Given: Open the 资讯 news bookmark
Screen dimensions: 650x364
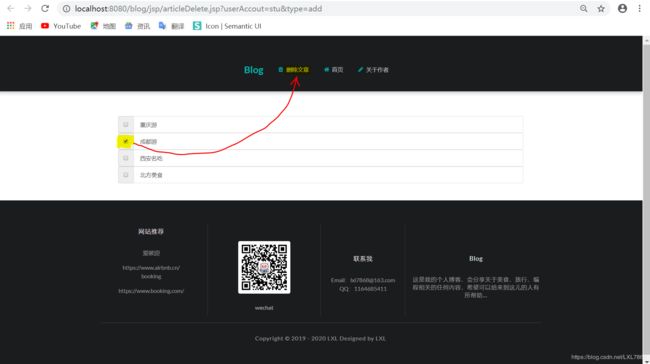Looking at the screenshot, I should 138,26.
